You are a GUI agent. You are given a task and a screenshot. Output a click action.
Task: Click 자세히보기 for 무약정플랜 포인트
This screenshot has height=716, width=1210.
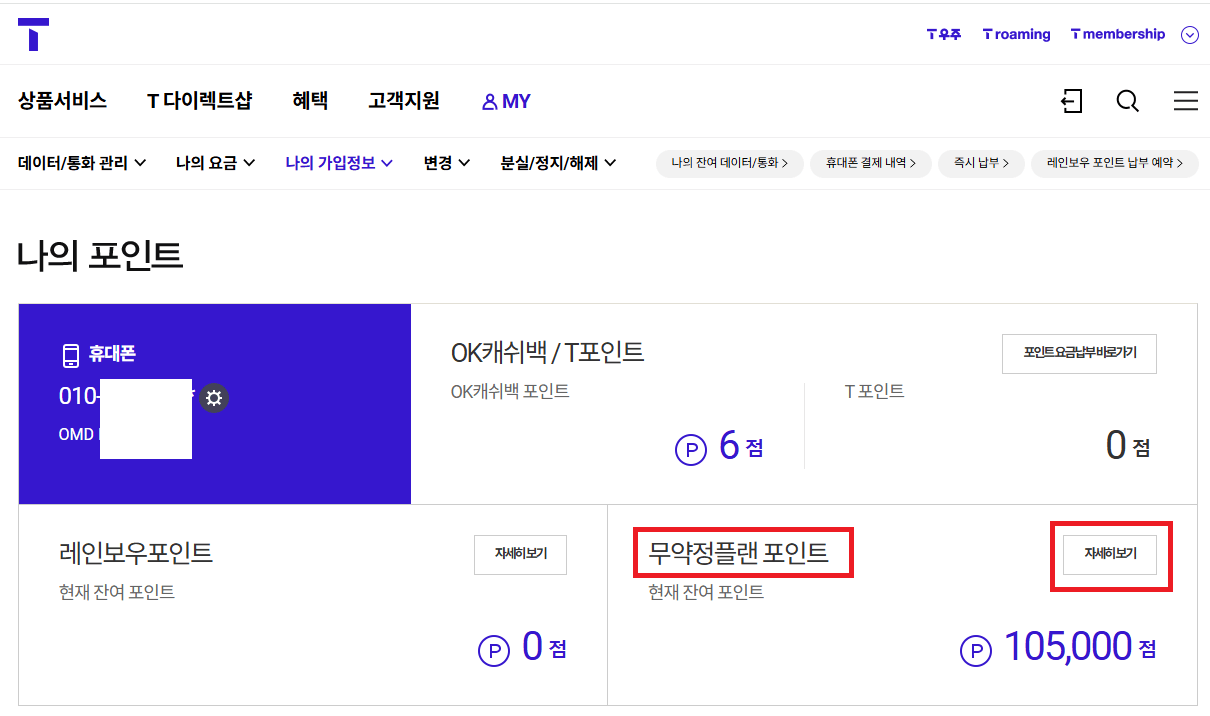[x=1110, y=555]
